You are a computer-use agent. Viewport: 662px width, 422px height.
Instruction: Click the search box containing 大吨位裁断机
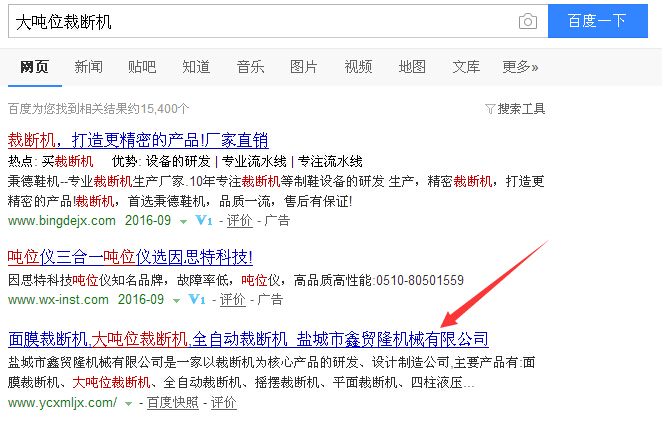260,21
